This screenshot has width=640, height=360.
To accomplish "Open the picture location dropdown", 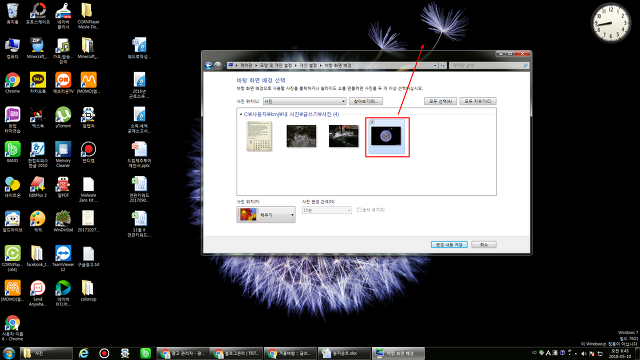I will pos(304,101).
